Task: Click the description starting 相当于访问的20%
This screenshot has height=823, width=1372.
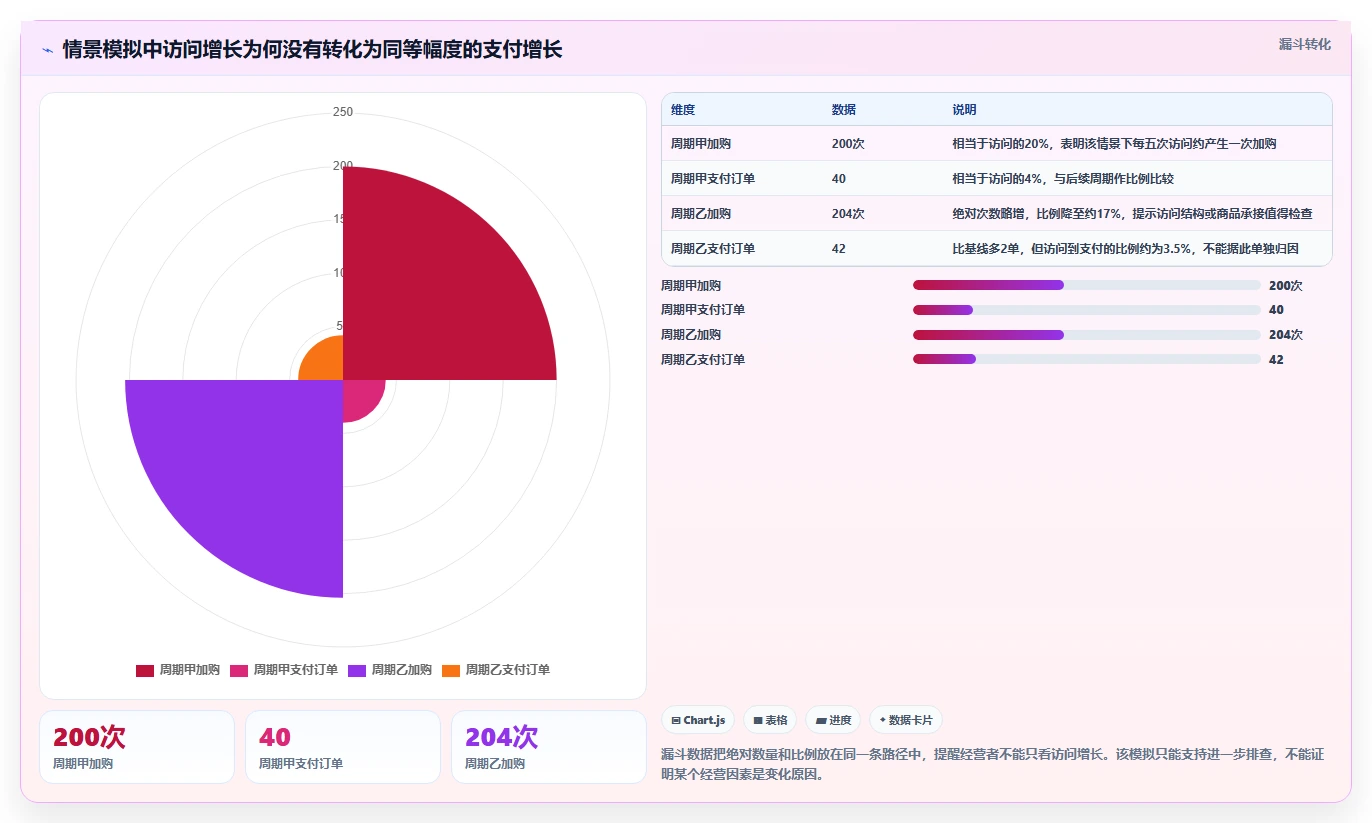Action: pyautogui.click(x=1114, y=144)
